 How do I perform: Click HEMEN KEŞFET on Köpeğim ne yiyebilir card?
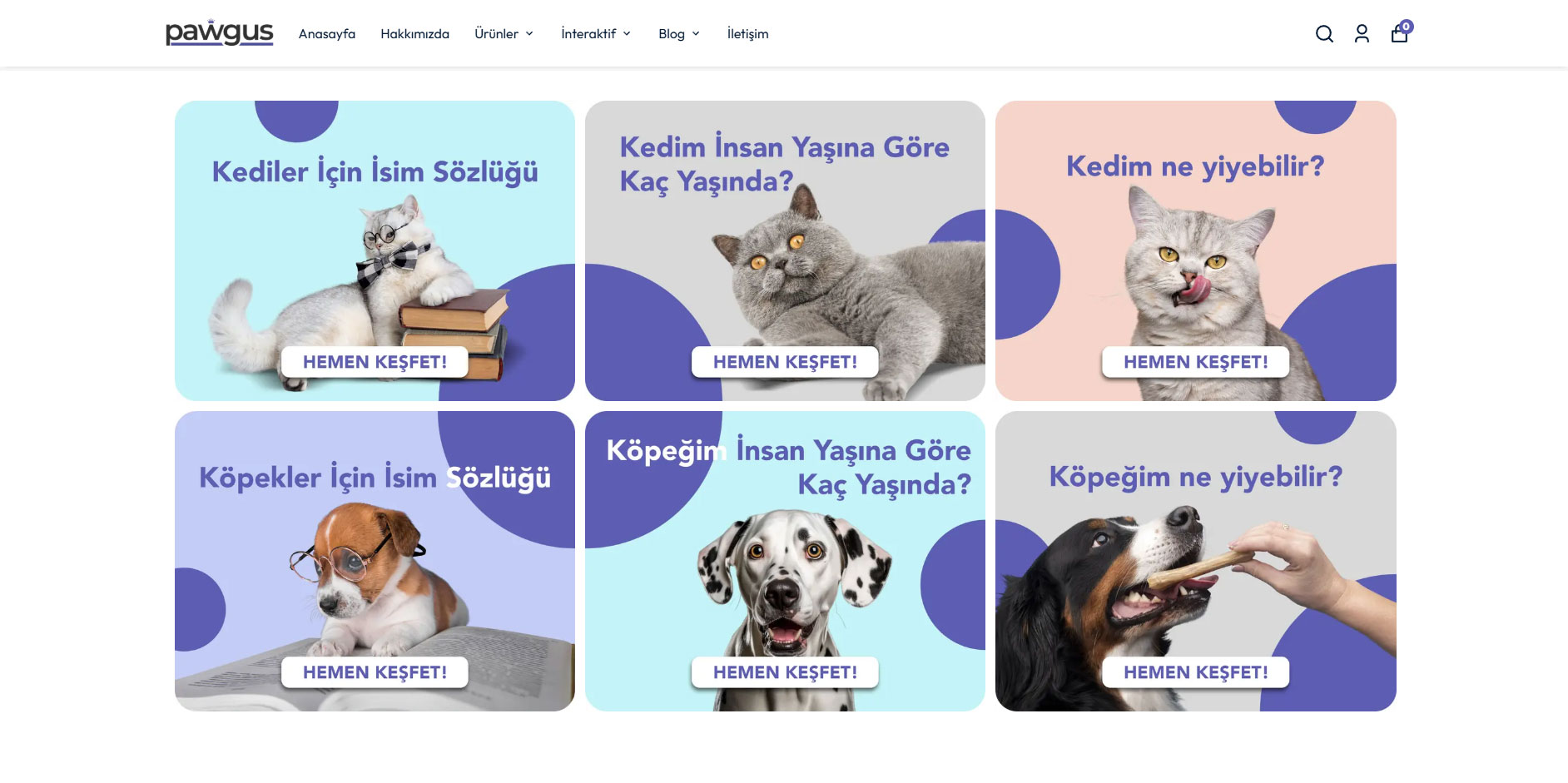[1196, 672]
